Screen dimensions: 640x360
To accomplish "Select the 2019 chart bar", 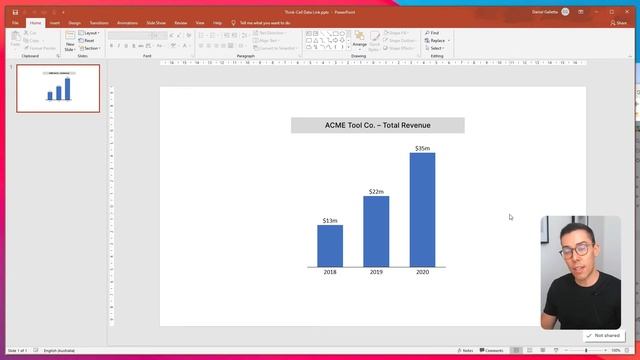I will (x=376, y=231).
